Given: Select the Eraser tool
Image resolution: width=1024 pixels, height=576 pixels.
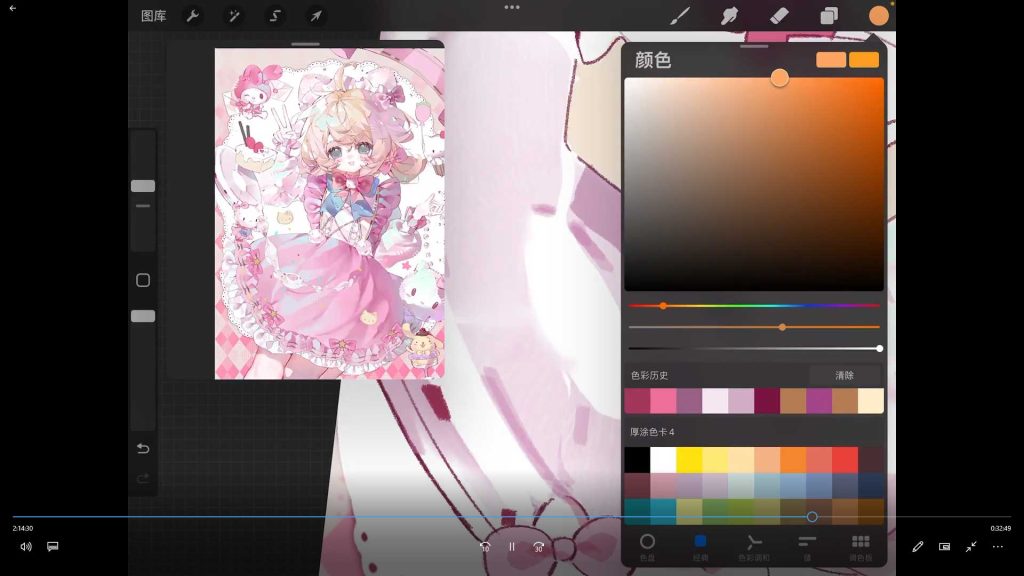Looking at the screenshot, I should tap(780, 16).
